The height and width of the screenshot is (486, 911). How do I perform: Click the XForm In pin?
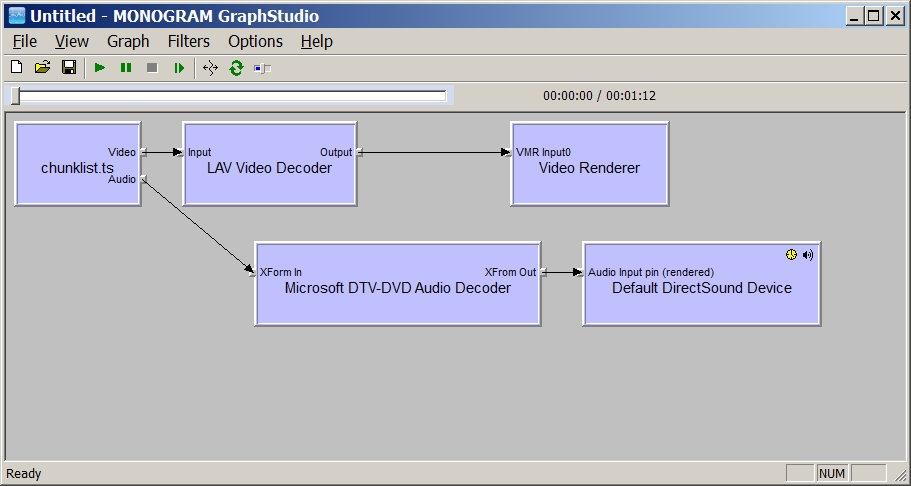click(x=253, y=272)
